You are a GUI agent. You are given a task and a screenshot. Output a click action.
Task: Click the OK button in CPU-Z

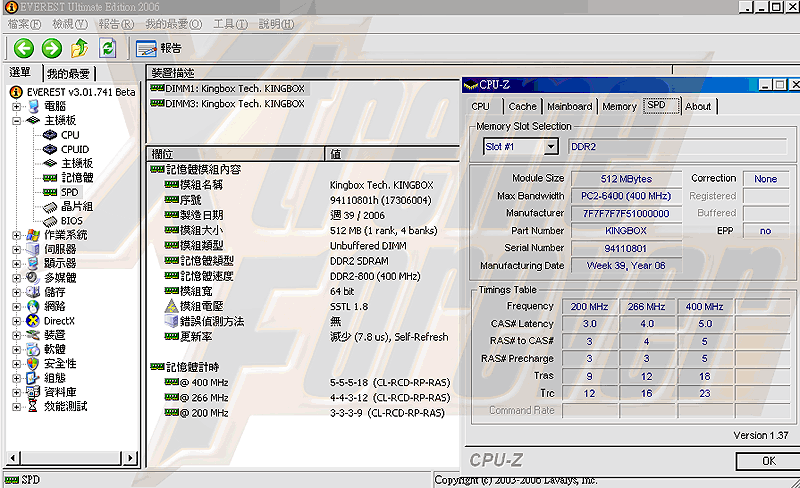point(768,461)
